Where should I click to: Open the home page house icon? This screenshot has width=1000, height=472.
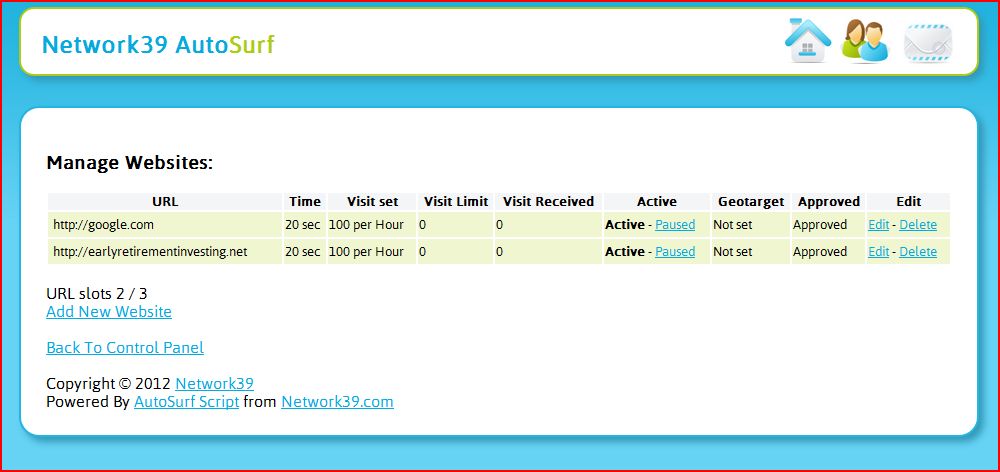[807, 41]
